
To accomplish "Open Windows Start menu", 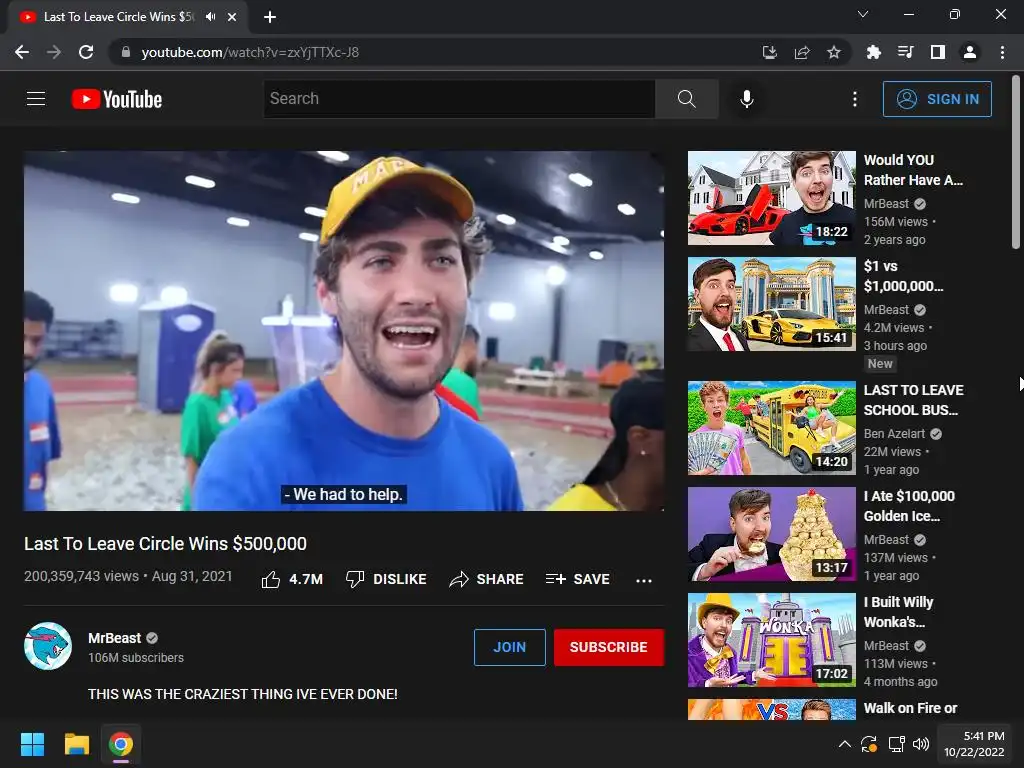I will point(32,744).
